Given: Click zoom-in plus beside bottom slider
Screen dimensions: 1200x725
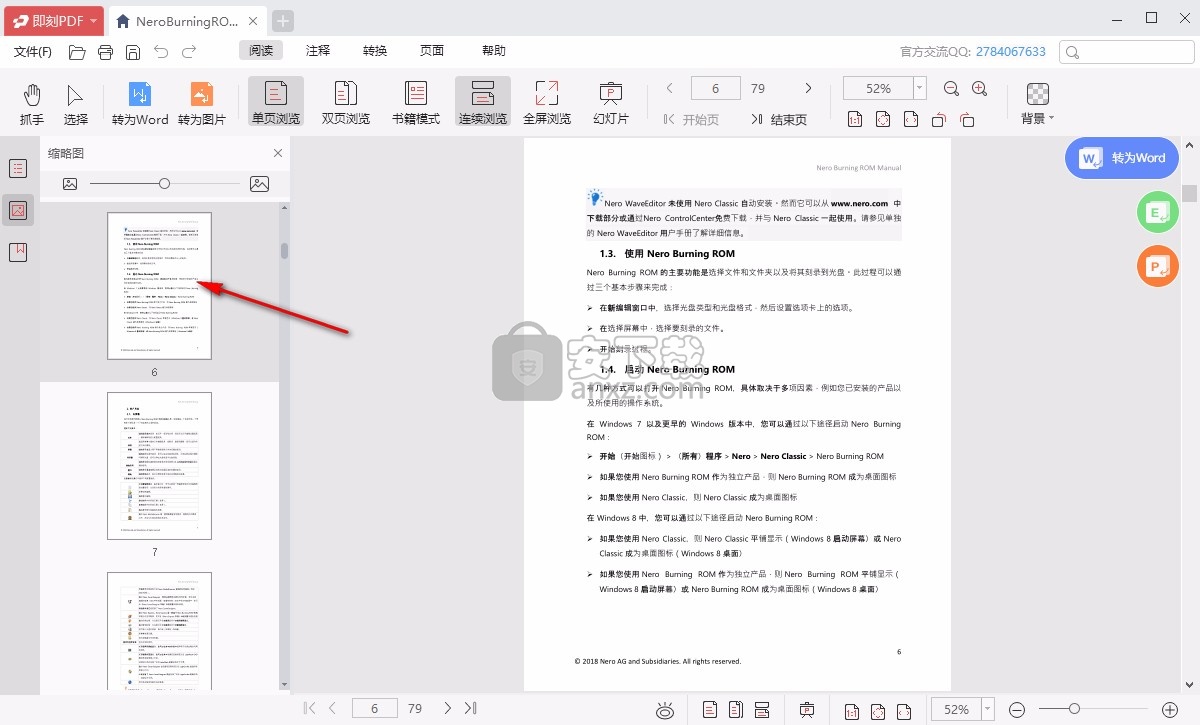Looking at the screenshot, I should point(1169,709).
